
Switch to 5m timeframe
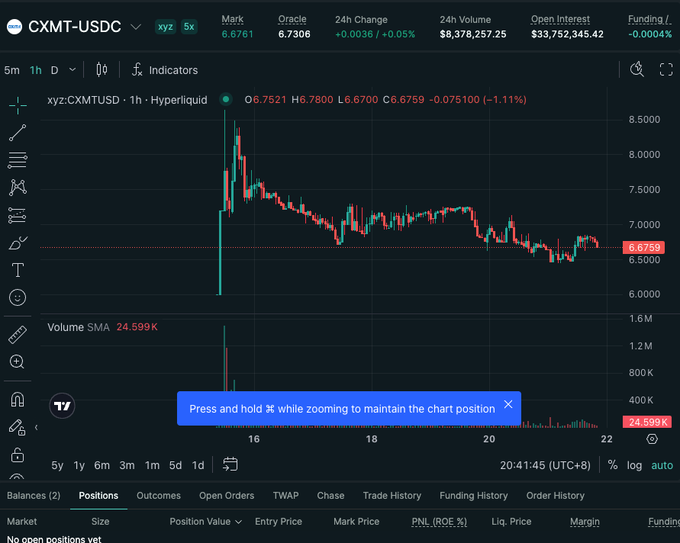coord(12,70)
